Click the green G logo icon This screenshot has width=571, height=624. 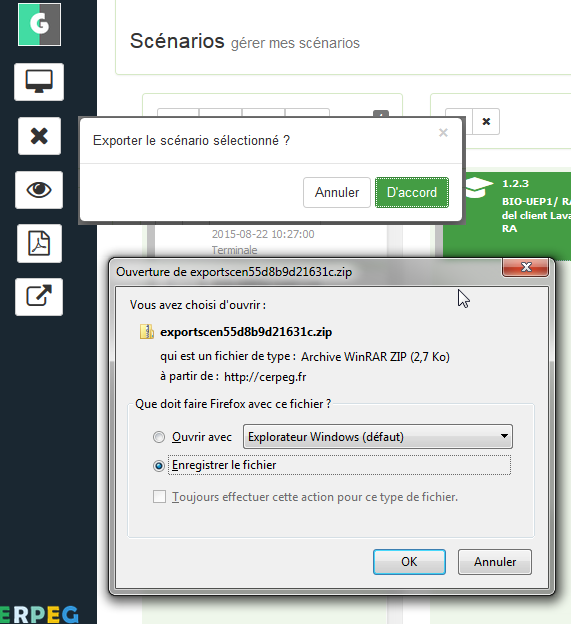point(39,24)
